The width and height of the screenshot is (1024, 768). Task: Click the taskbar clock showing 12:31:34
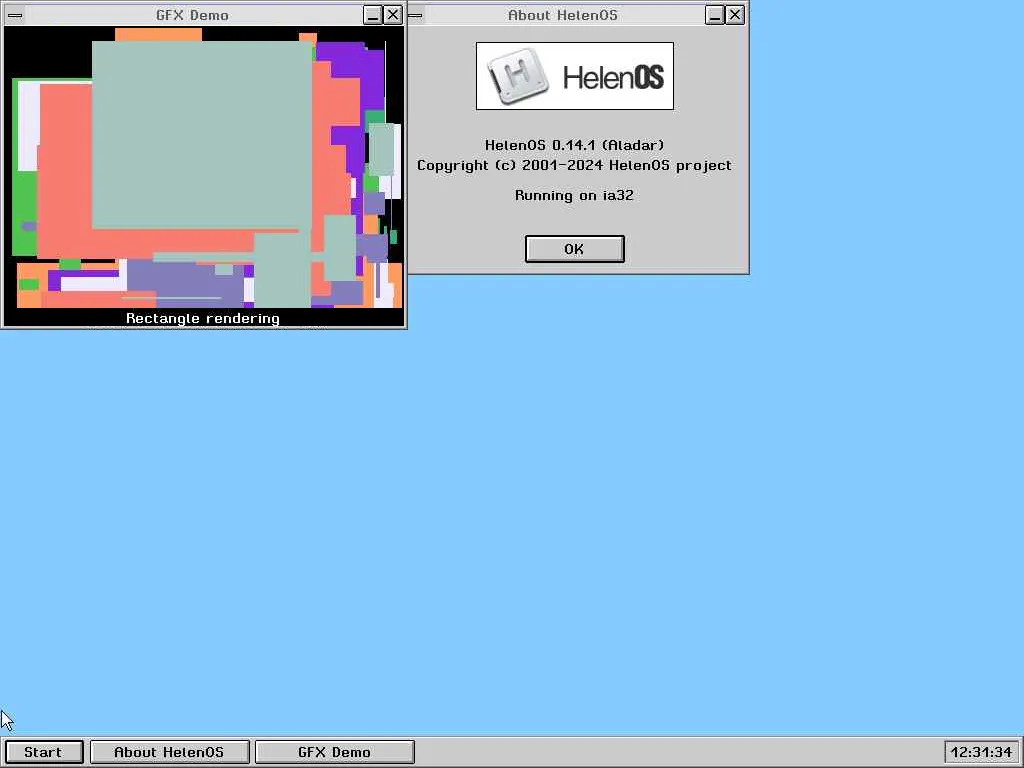pos(982,752)
